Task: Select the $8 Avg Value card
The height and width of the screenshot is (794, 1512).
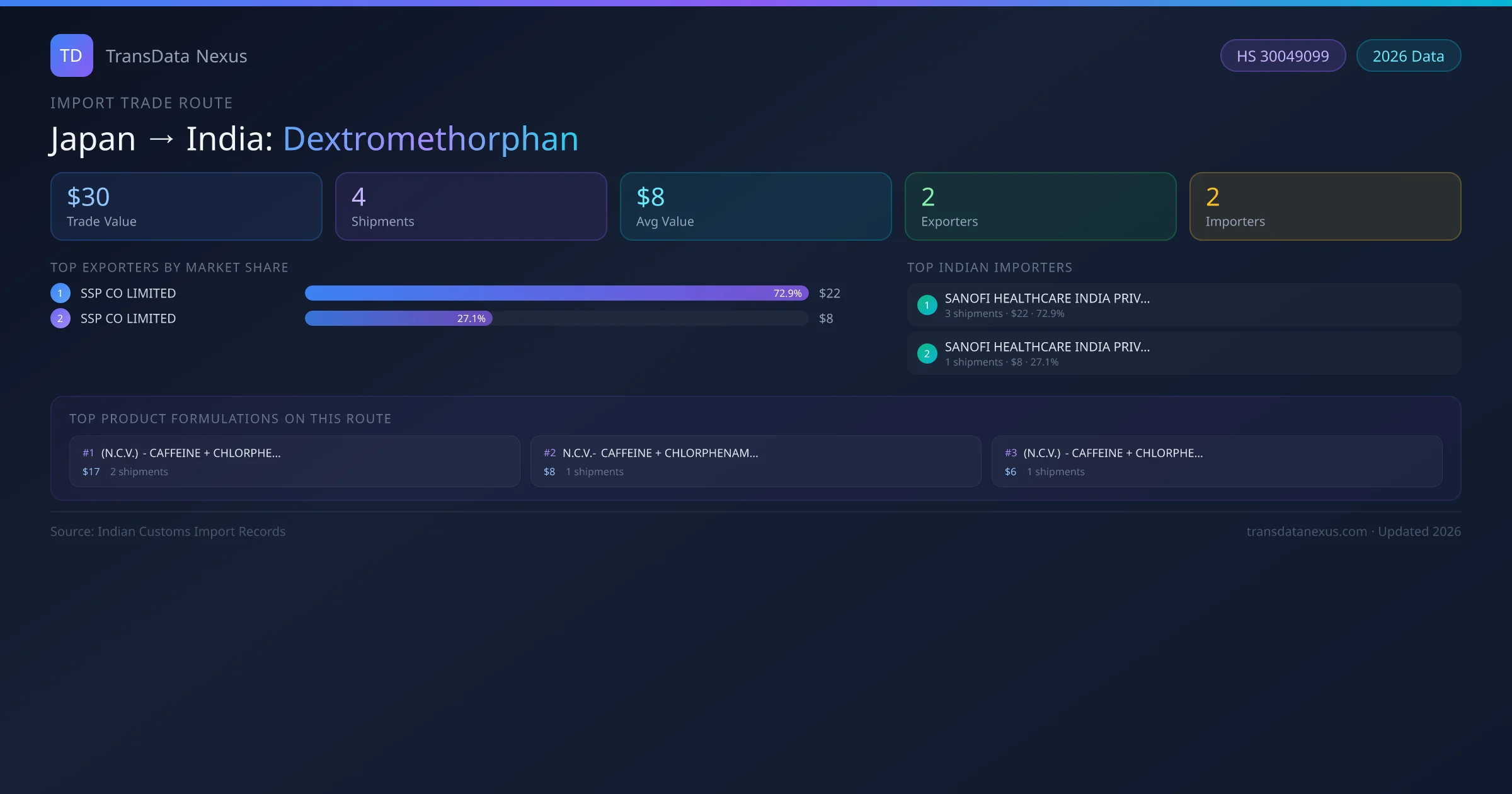Action: click(755, 207)
